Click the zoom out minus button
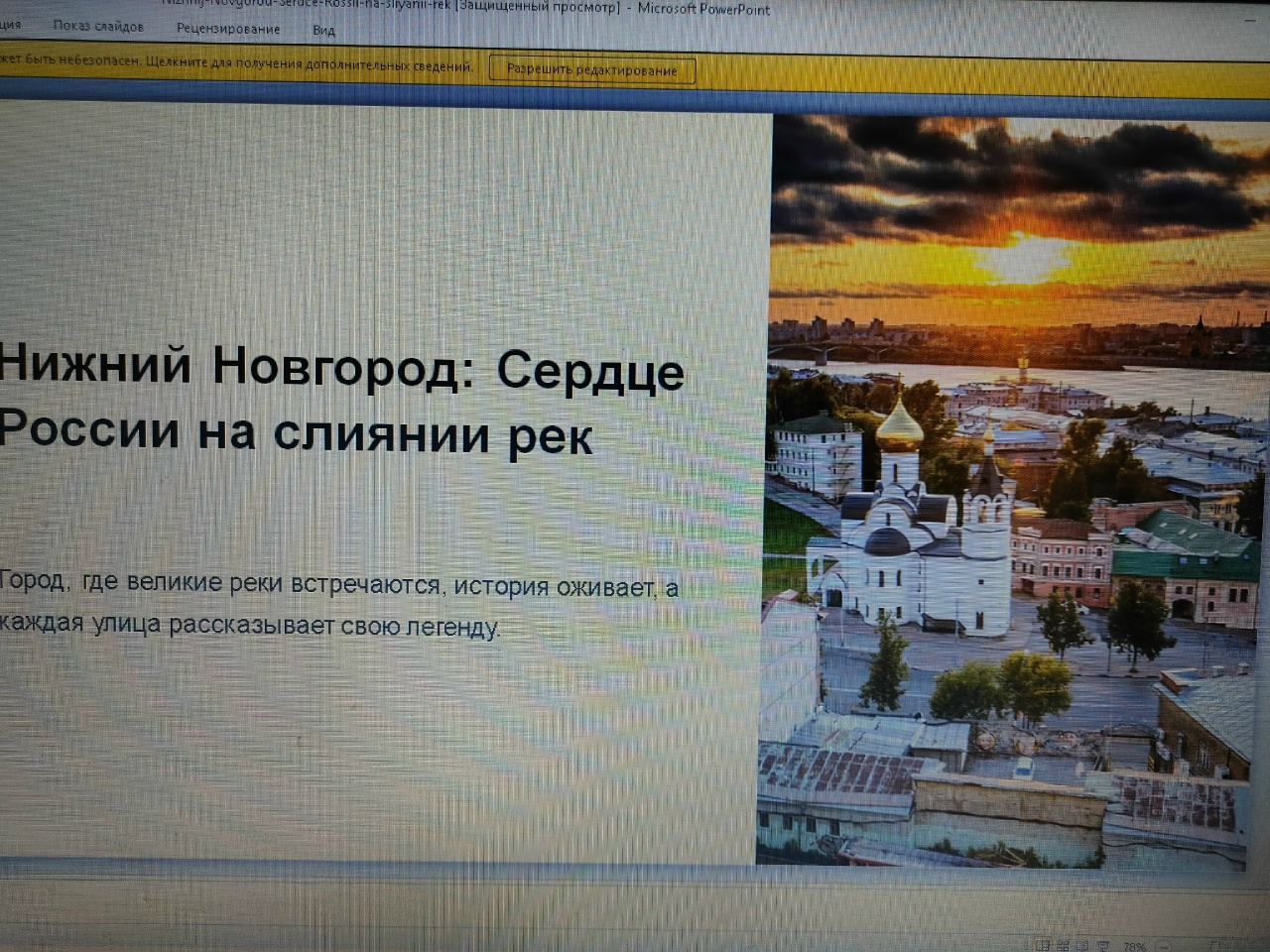The height and width of the screenshot is (952, 1270). [1163, 947]
